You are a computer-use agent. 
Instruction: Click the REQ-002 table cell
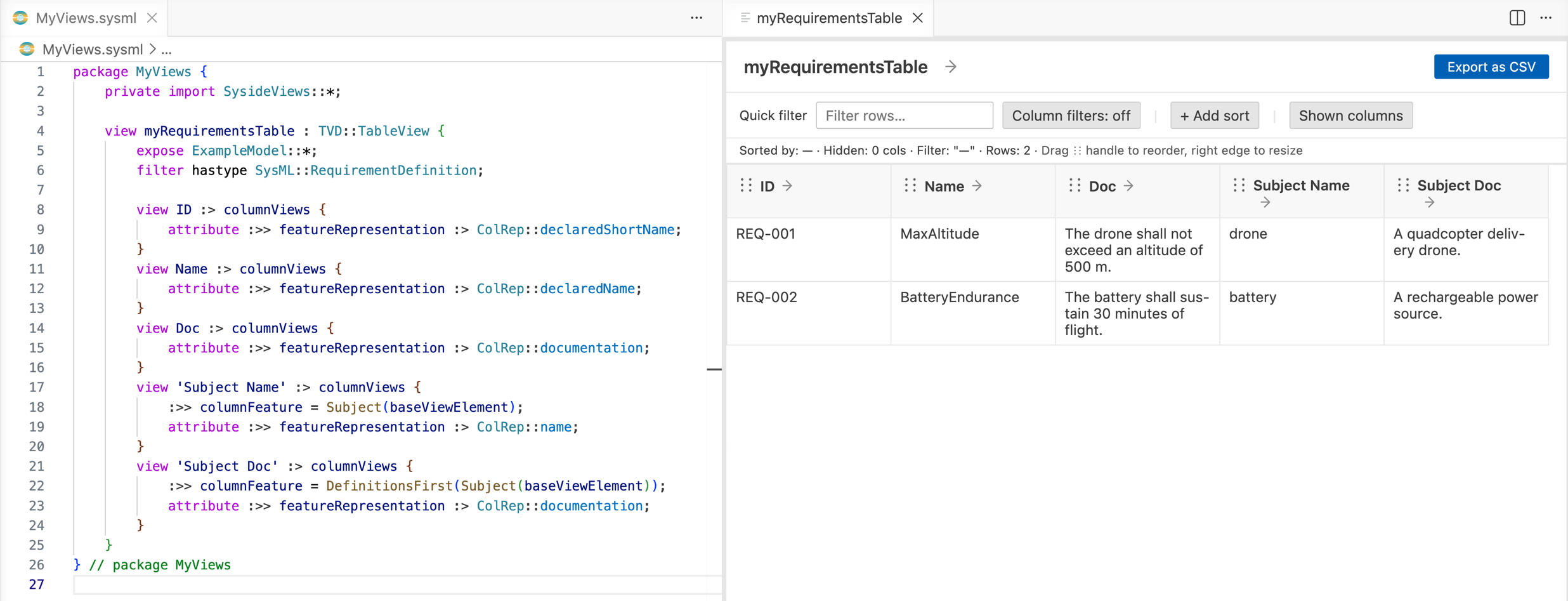coord(809,314)
